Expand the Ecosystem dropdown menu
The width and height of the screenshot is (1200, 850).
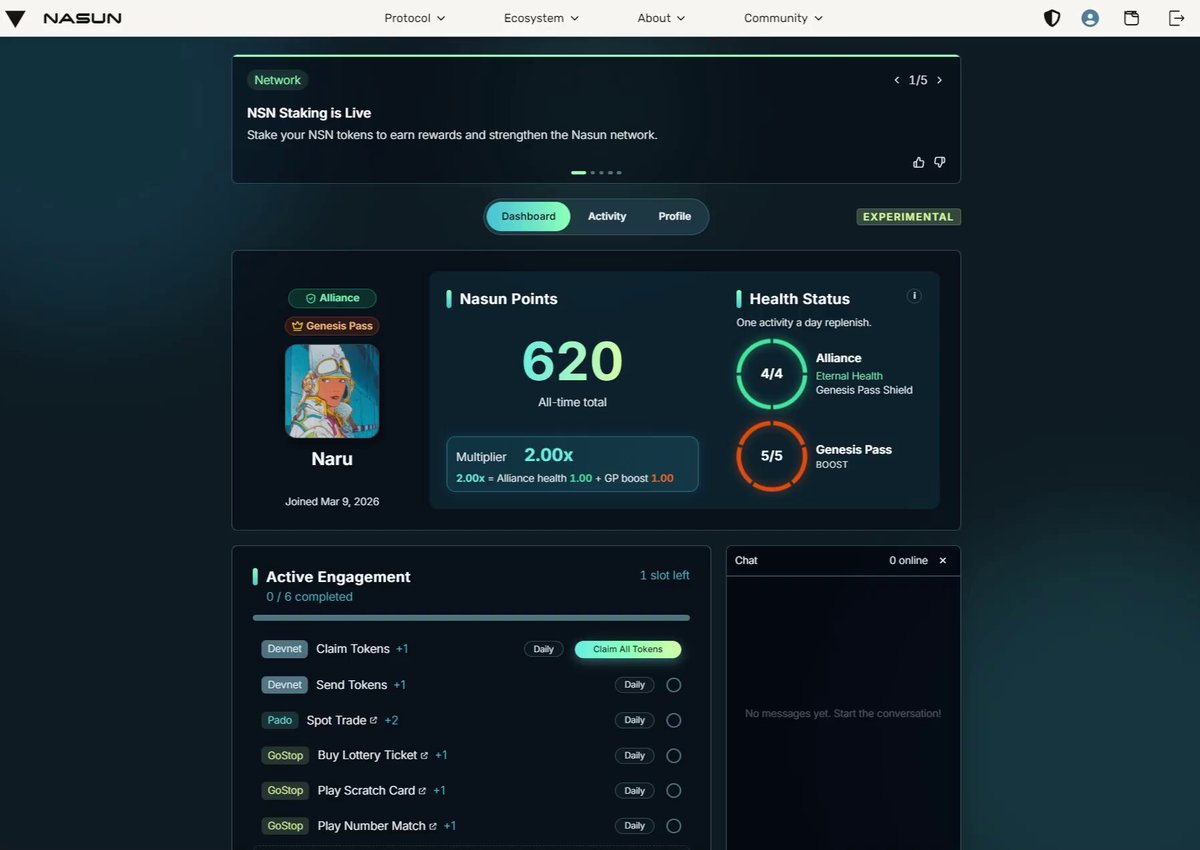click(x=541, y=18)
